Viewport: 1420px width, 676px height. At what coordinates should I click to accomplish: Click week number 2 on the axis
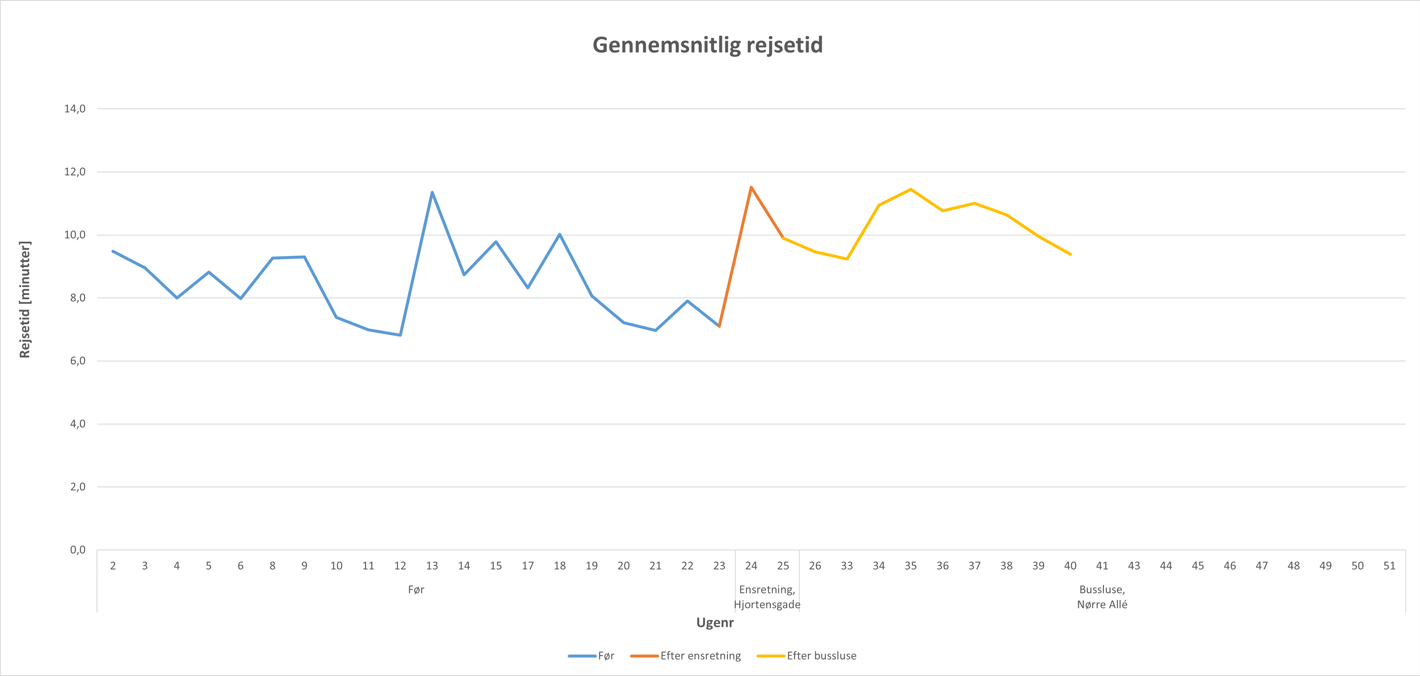pyautogui.click(x=113, y=566)
